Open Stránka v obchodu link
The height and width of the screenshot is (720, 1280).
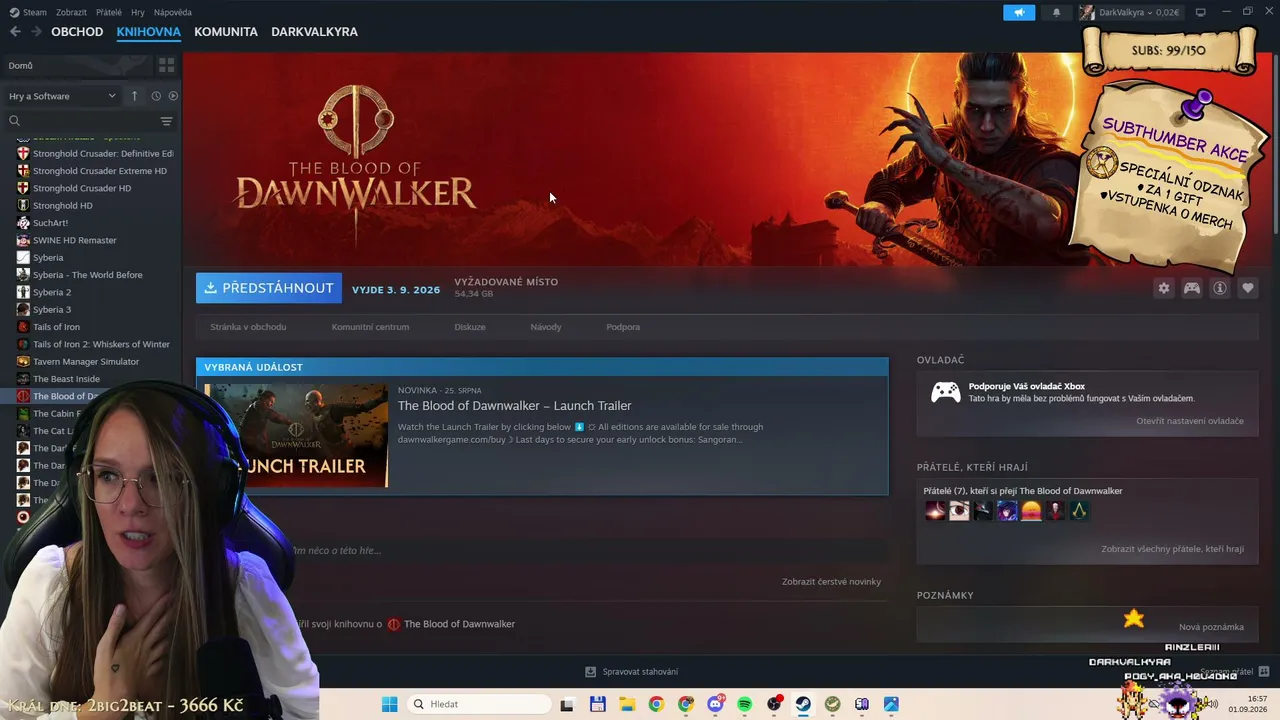[x=248, y=327]
